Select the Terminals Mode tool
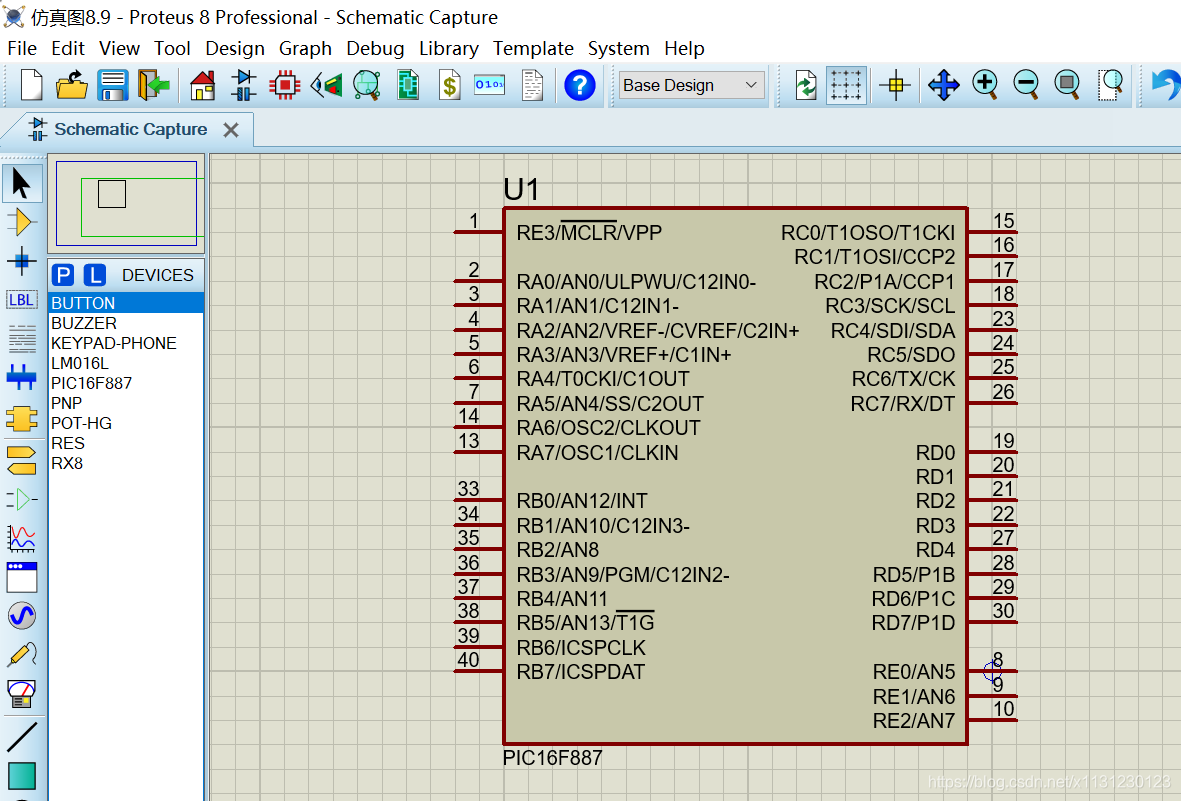The width and height of the screenshot is (1181, 801). [x=21, y=460]
